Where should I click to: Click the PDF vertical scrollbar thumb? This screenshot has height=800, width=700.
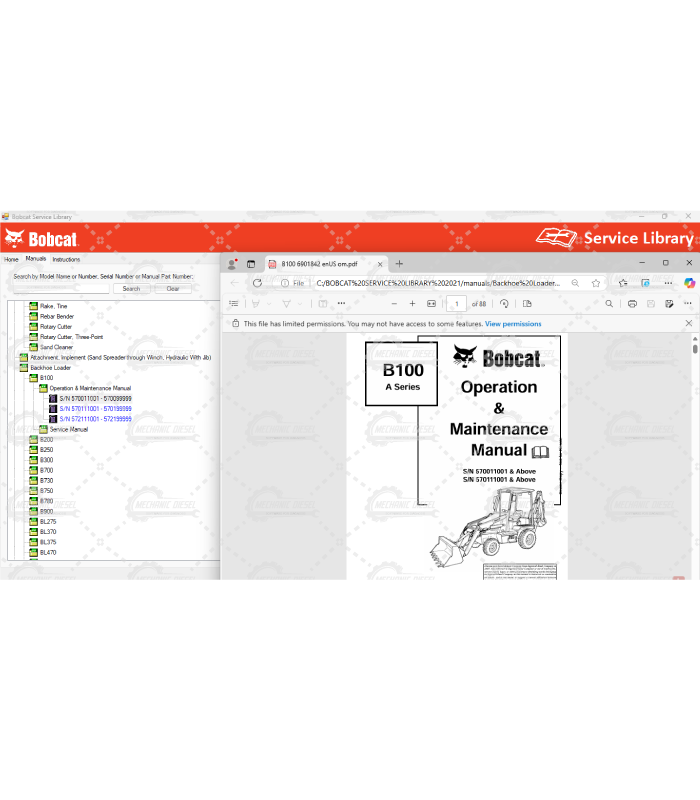[x=695, y=349]
